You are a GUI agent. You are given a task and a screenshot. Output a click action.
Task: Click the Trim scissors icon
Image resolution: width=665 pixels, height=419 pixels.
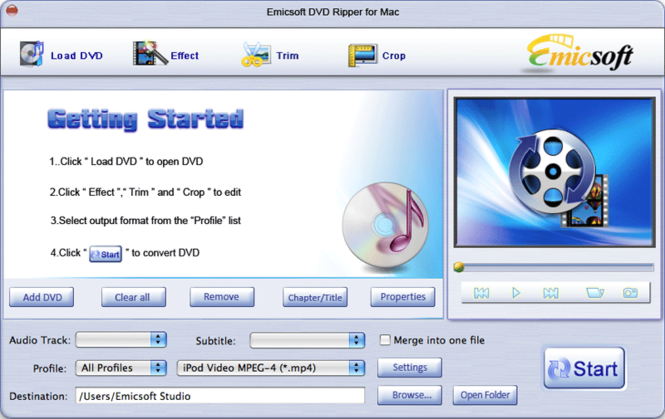click(256, 54)
